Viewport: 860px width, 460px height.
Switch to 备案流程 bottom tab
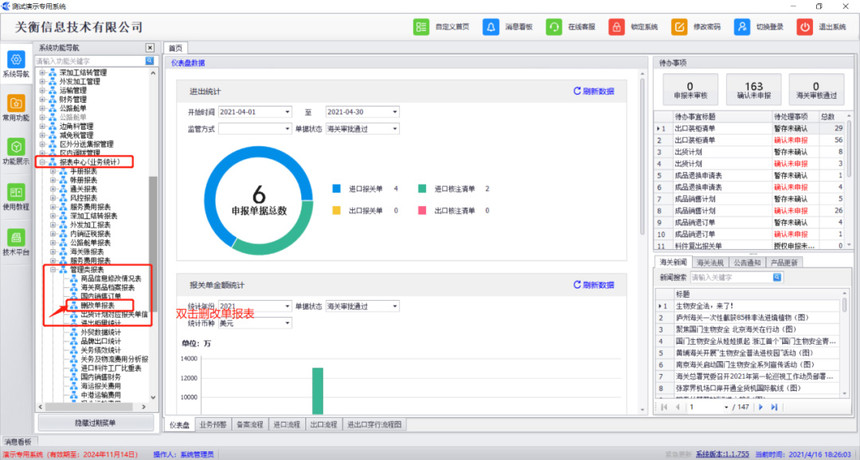pyautogui.click(x=250, y=424)
